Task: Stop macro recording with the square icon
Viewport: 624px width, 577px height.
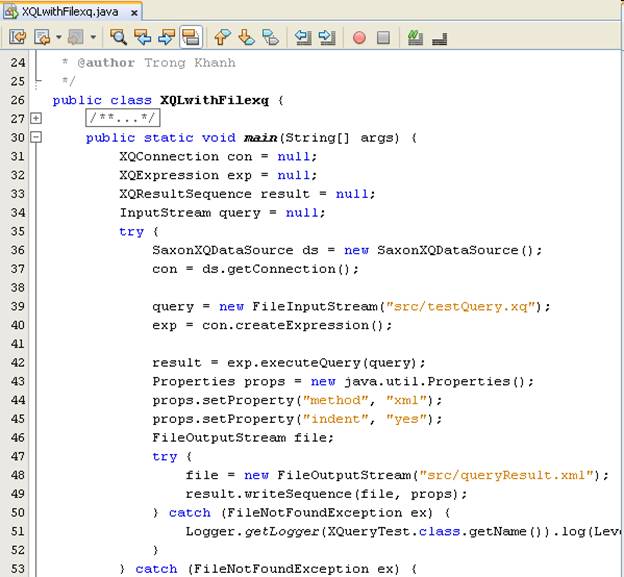Action: (x=383, y=37)
